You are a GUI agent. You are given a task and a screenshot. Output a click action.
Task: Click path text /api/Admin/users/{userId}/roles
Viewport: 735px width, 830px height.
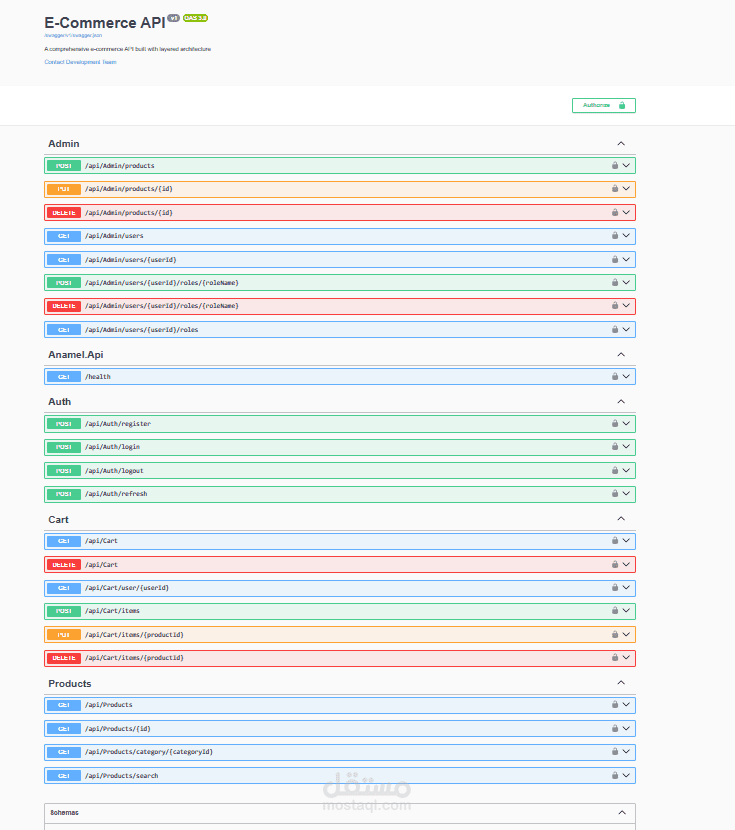(x=142, y=330)
